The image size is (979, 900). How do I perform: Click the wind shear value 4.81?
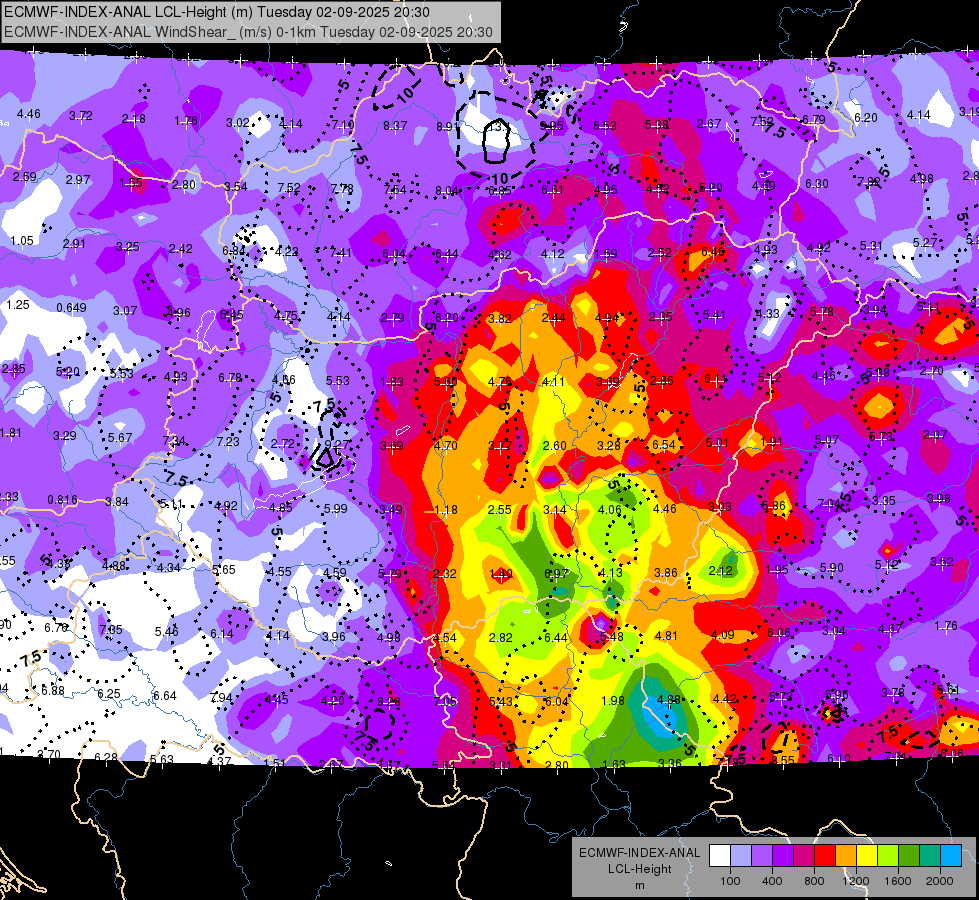pos(666,636)
